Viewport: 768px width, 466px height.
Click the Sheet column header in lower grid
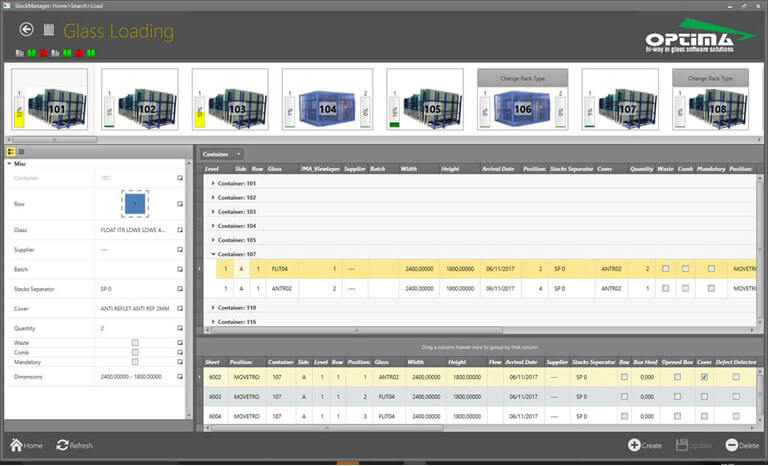[x=212, y=361]
